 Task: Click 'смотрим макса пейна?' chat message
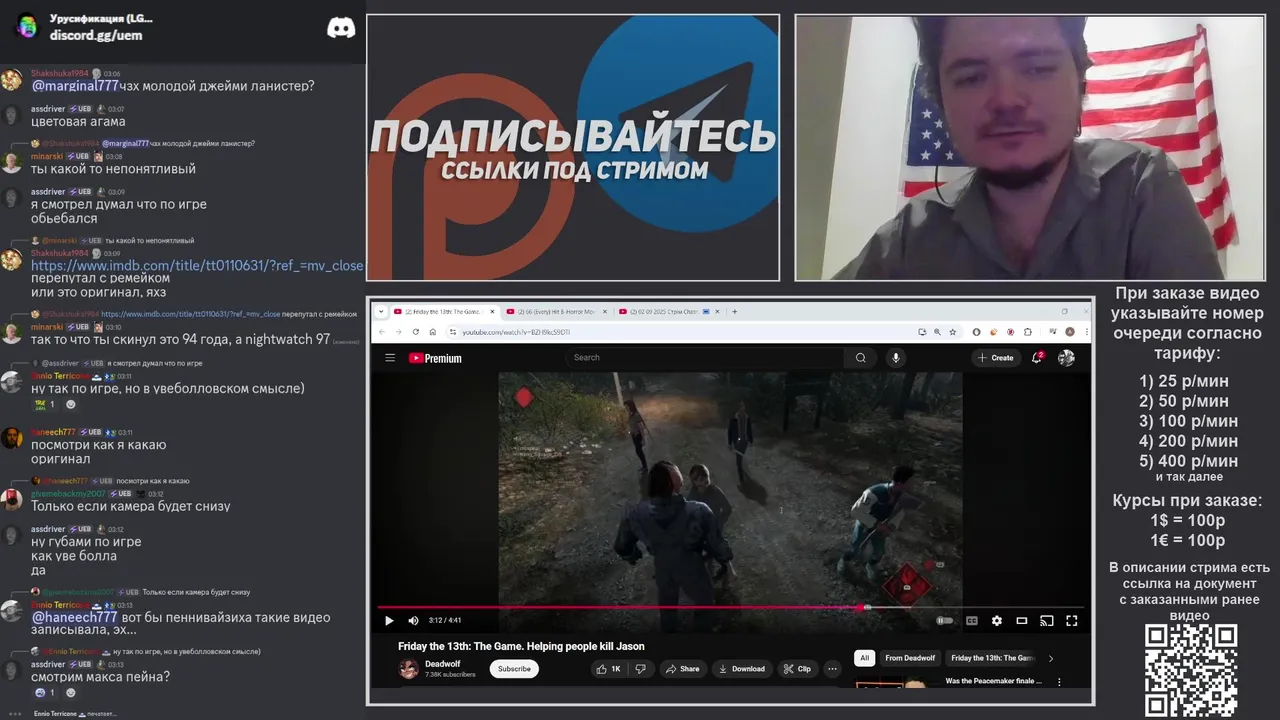point(100,677)
